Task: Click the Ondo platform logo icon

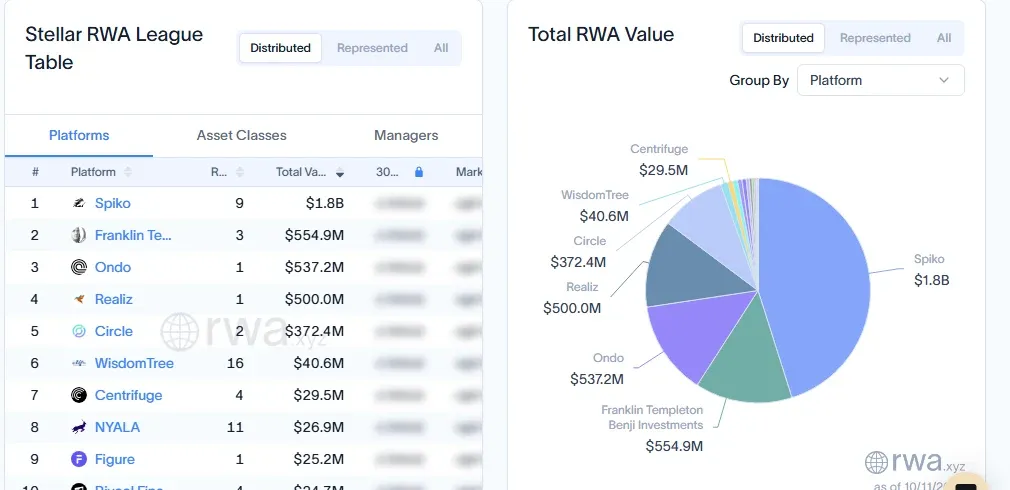Action: (x=79, y=267)
